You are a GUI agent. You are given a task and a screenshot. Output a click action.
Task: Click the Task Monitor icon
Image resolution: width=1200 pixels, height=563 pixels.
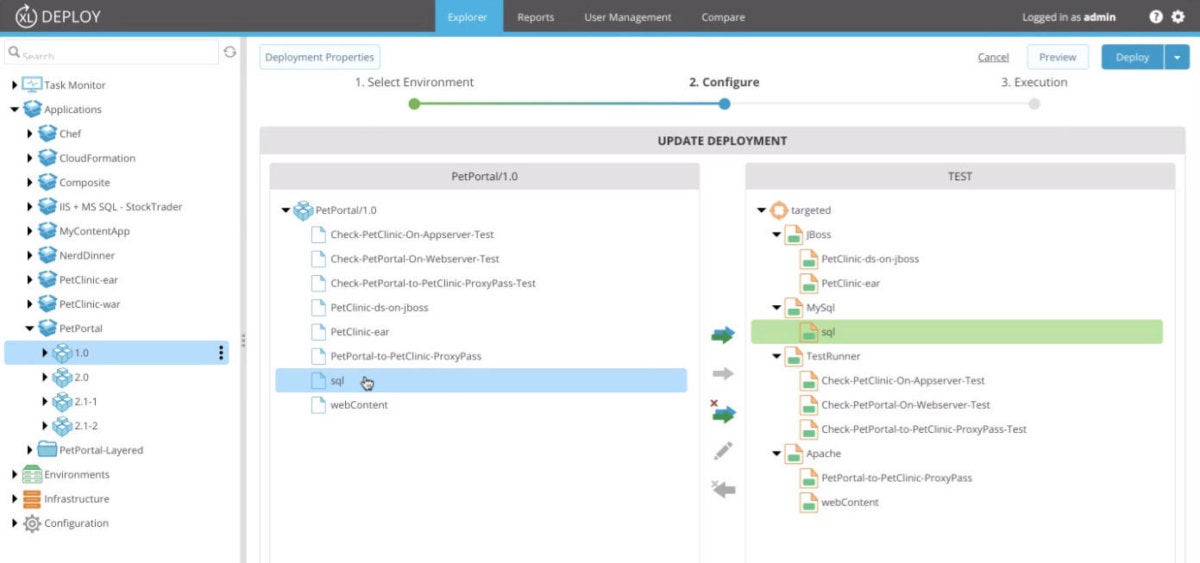pyautogui.click(x=32, y=85)
